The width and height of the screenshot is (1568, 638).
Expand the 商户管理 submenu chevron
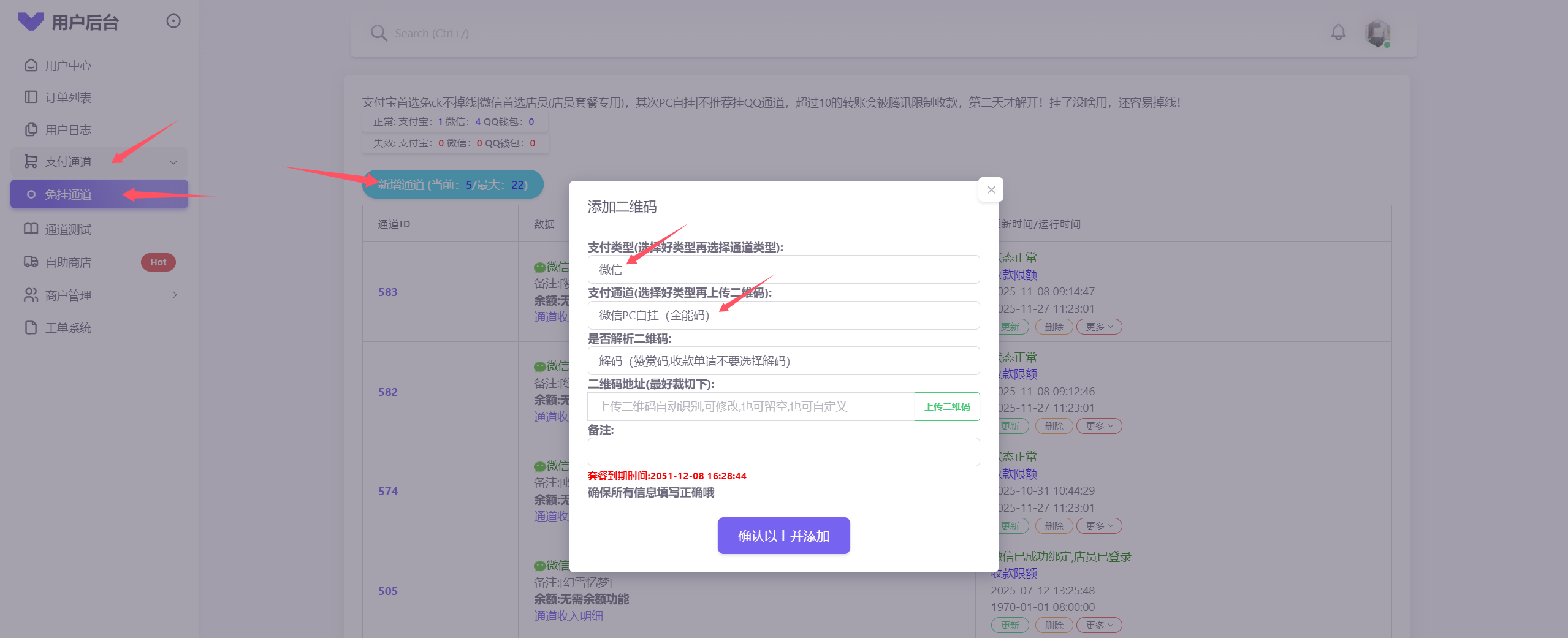pyautogui.click(x=175, y=295)
